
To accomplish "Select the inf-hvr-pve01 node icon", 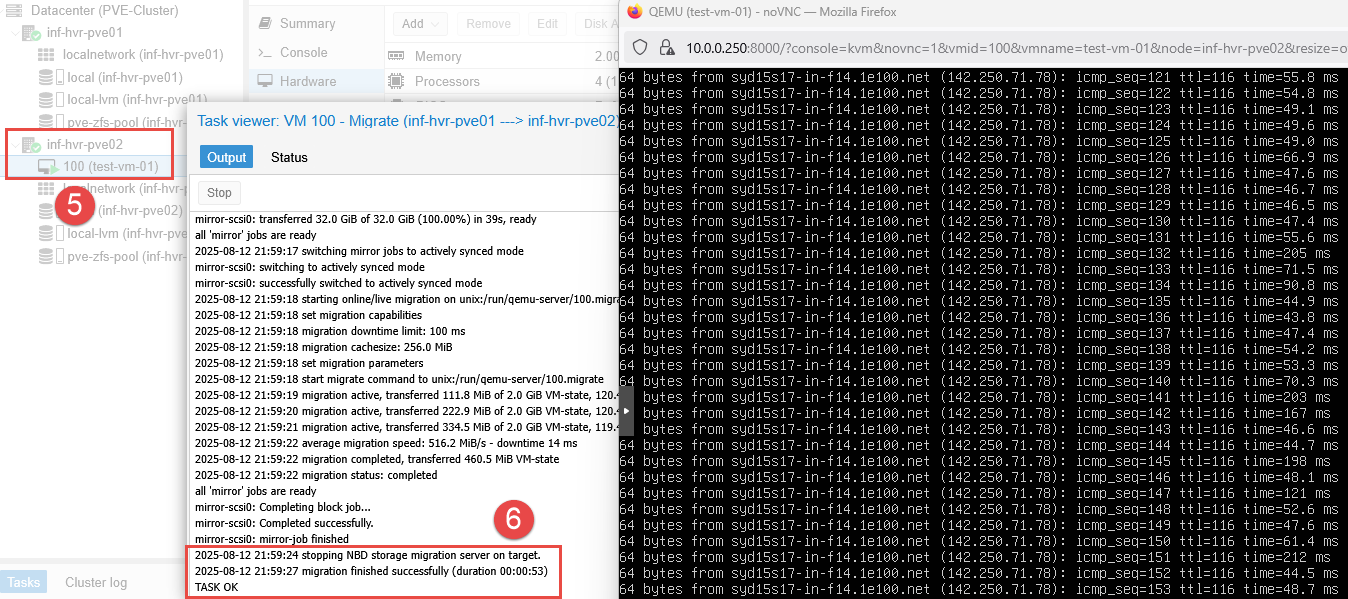I will 31,33.
